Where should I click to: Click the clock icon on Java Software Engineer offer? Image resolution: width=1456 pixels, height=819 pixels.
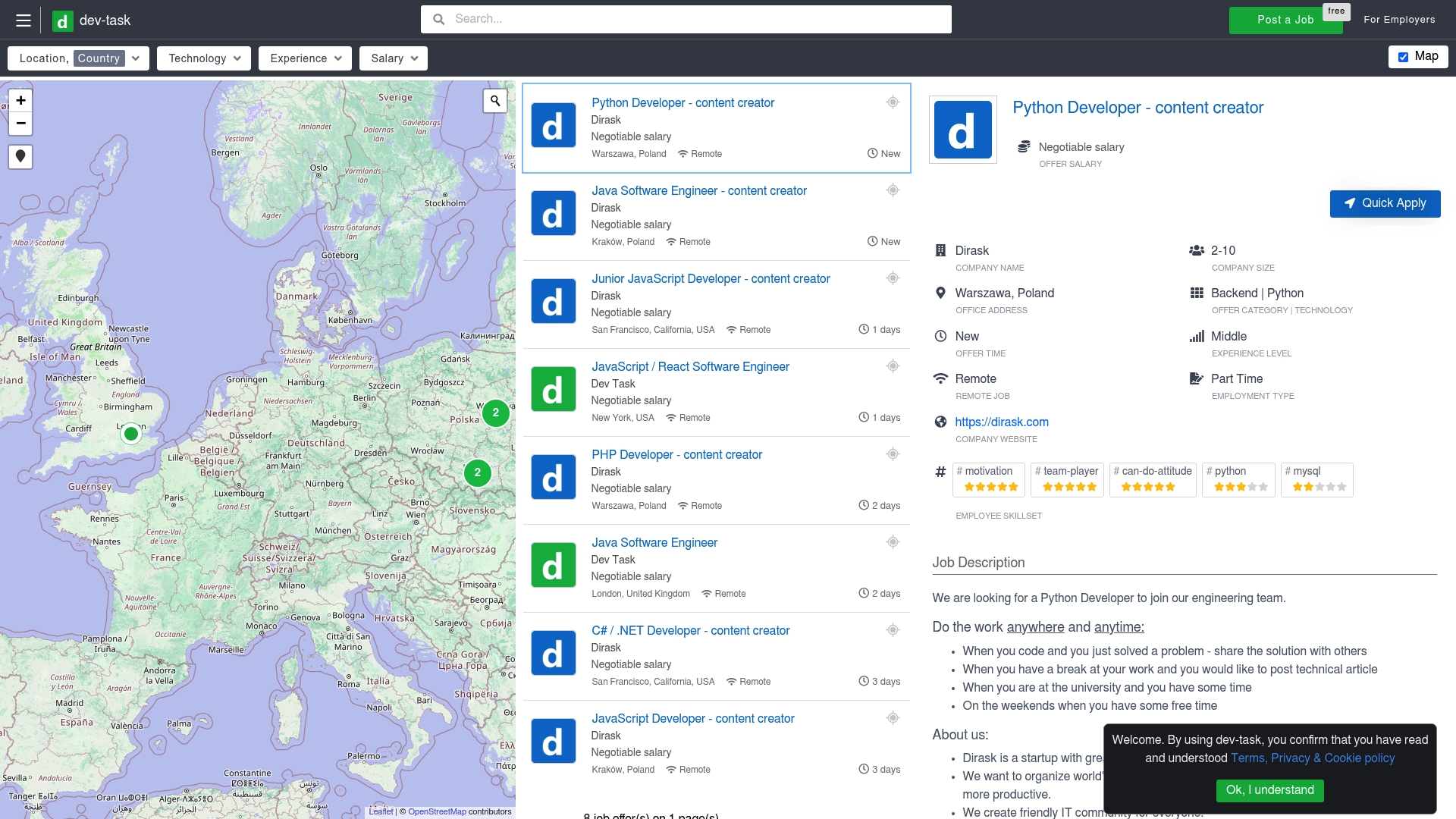(863, 593)
